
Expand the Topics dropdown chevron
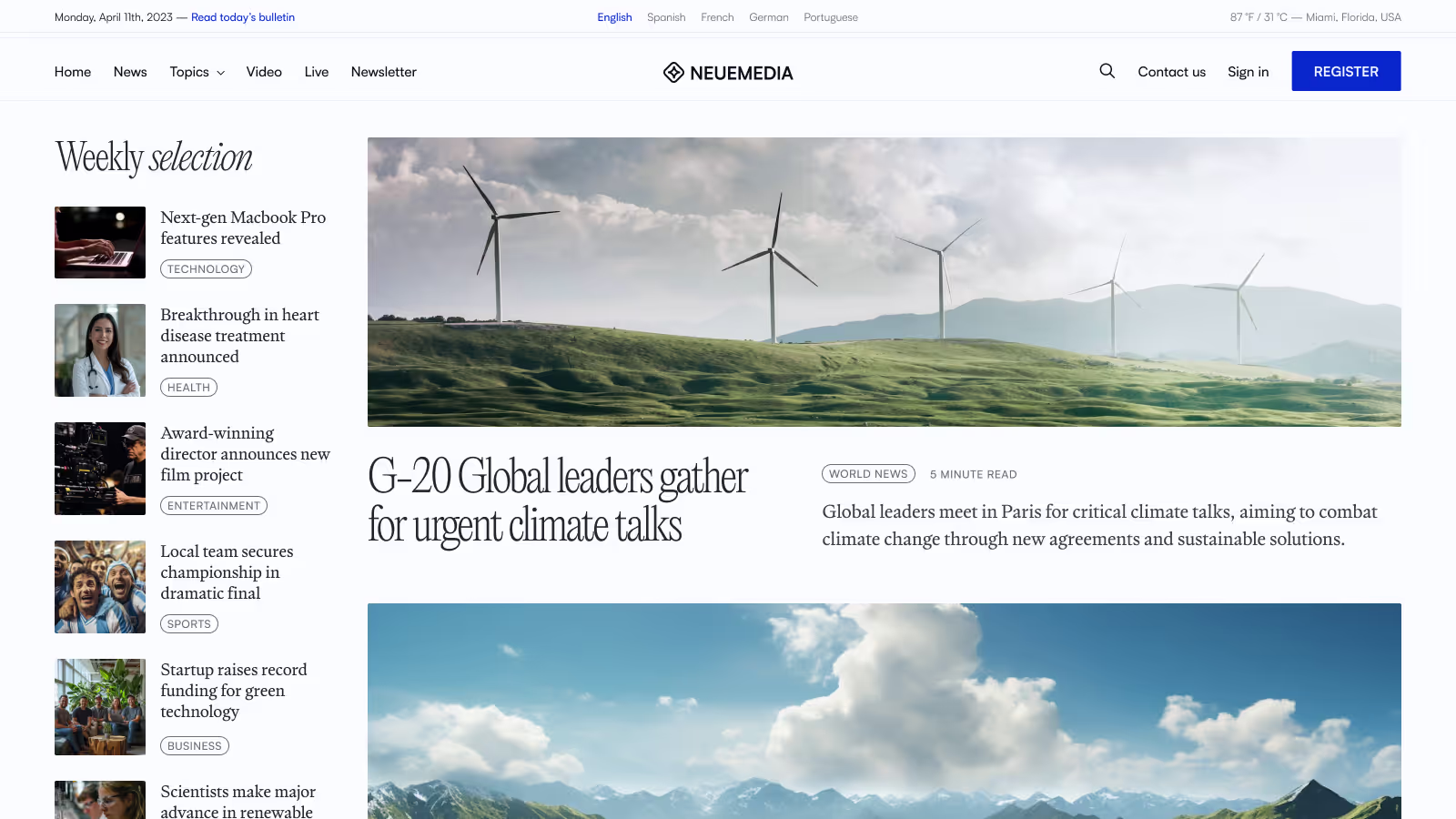220,73
